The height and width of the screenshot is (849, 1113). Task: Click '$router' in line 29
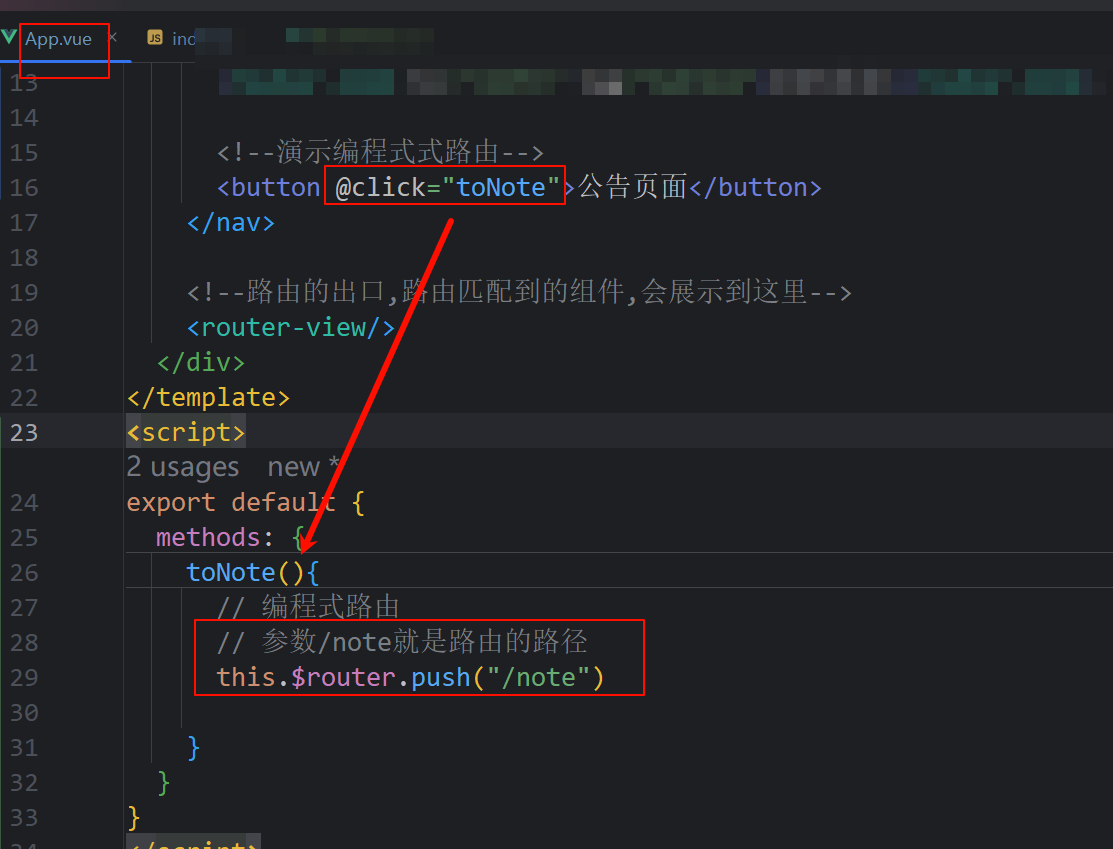pos(343,677)
